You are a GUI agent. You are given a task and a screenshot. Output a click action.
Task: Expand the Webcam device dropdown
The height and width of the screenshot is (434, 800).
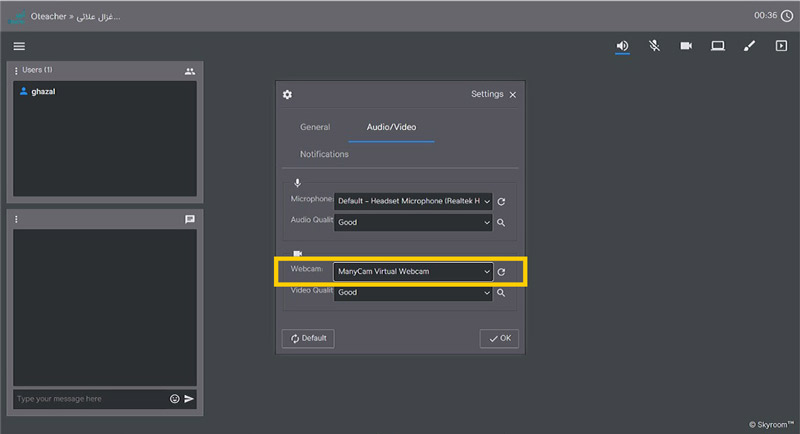[x=413, y=272]
